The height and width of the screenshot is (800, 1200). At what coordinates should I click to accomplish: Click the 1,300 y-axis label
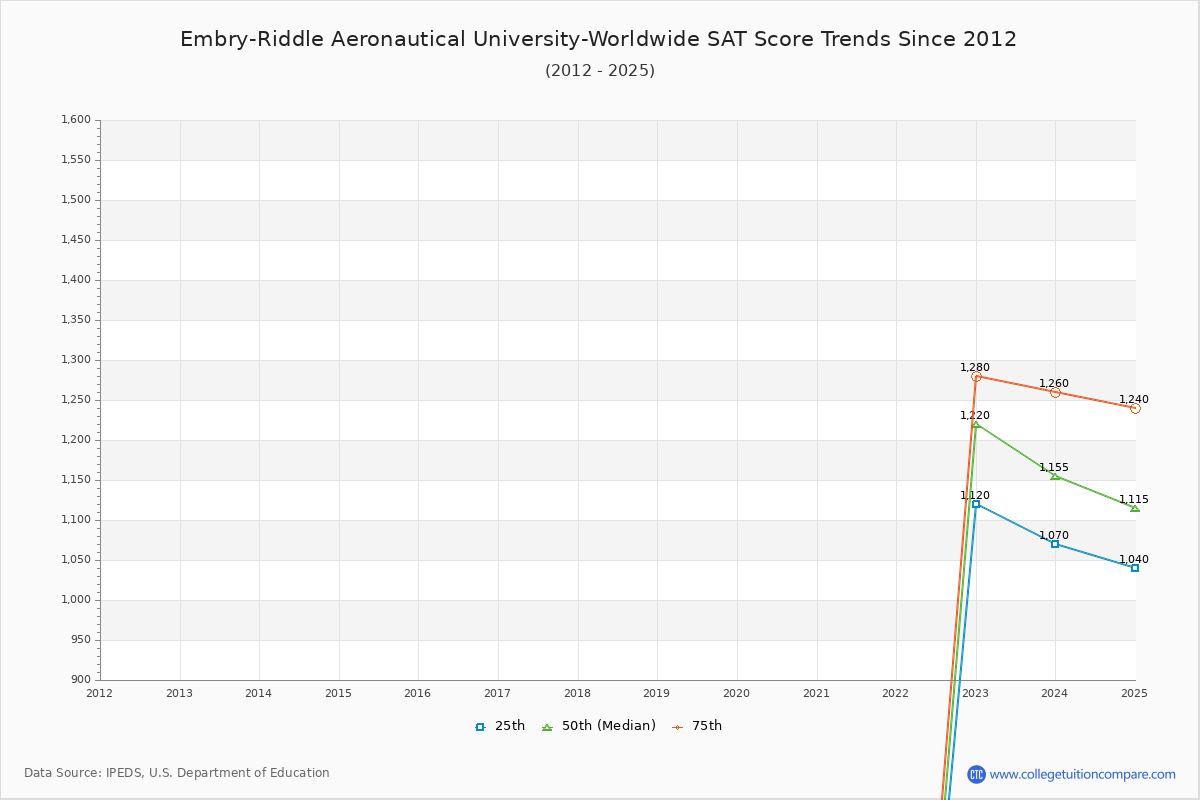[x=76, y=360]
